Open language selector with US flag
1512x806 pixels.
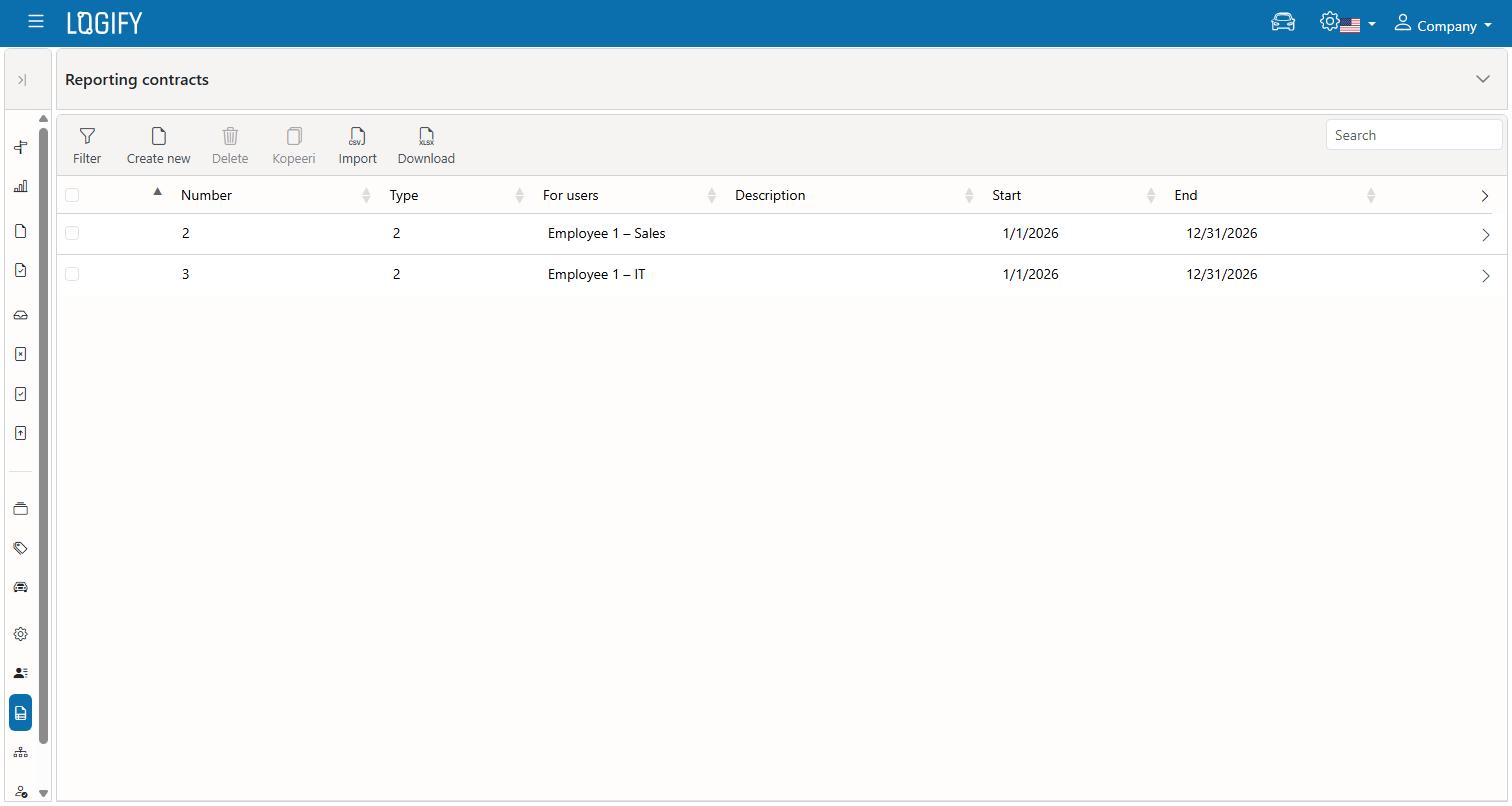pos(1357,25)
